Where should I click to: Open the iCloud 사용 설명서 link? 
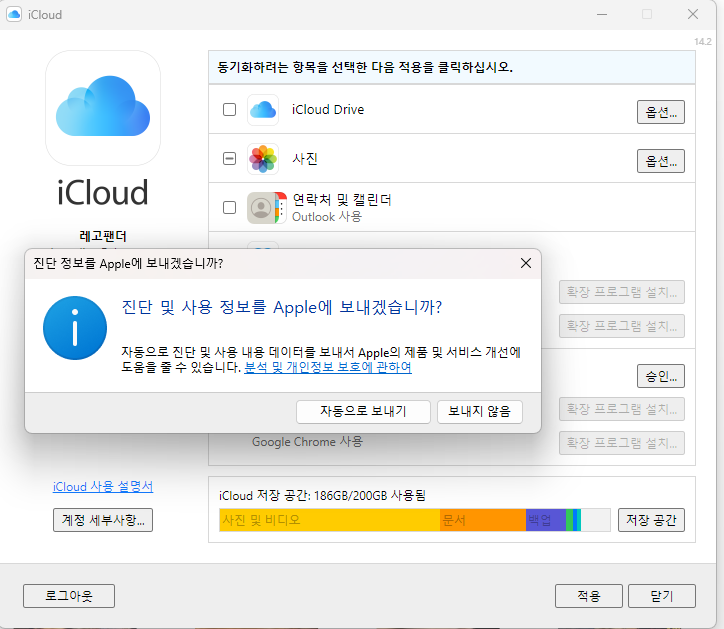(x=103, y=487)
